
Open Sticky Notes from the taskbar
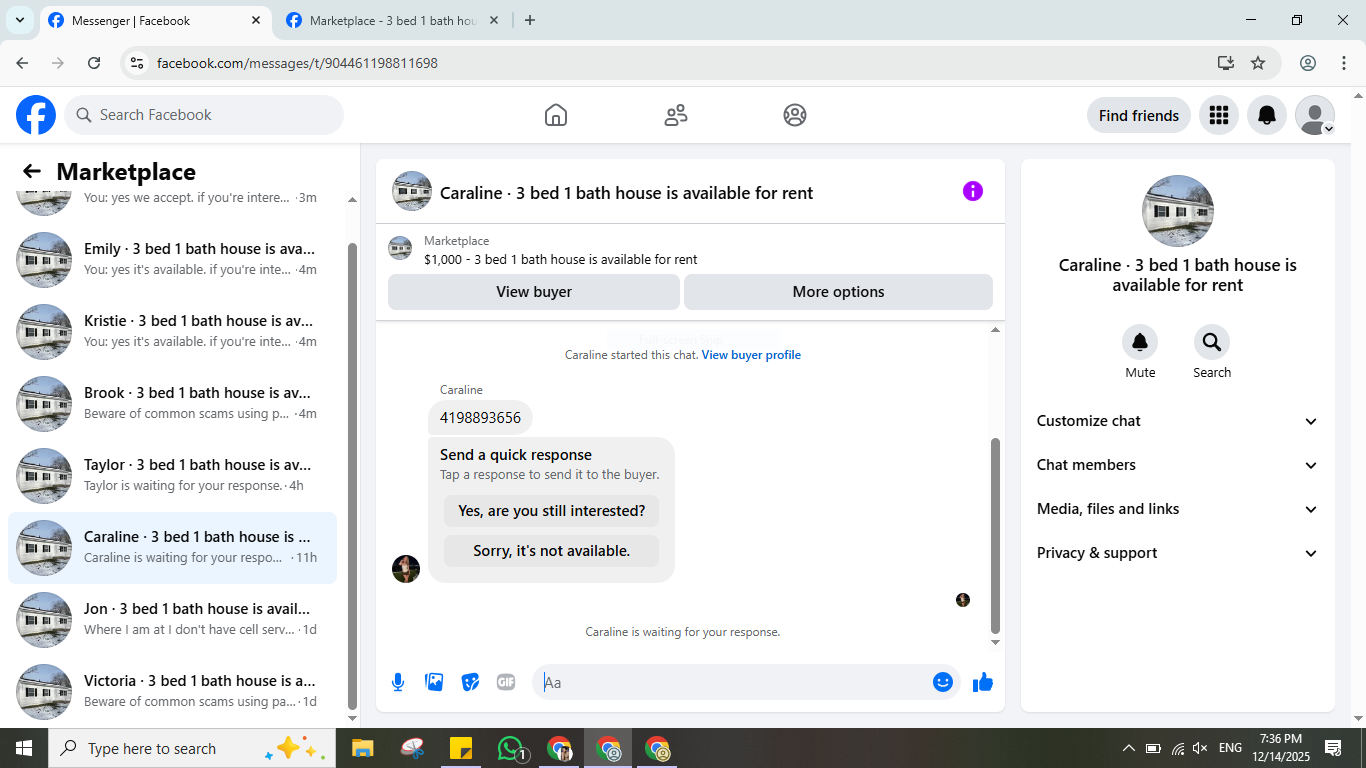pos(461,748)
